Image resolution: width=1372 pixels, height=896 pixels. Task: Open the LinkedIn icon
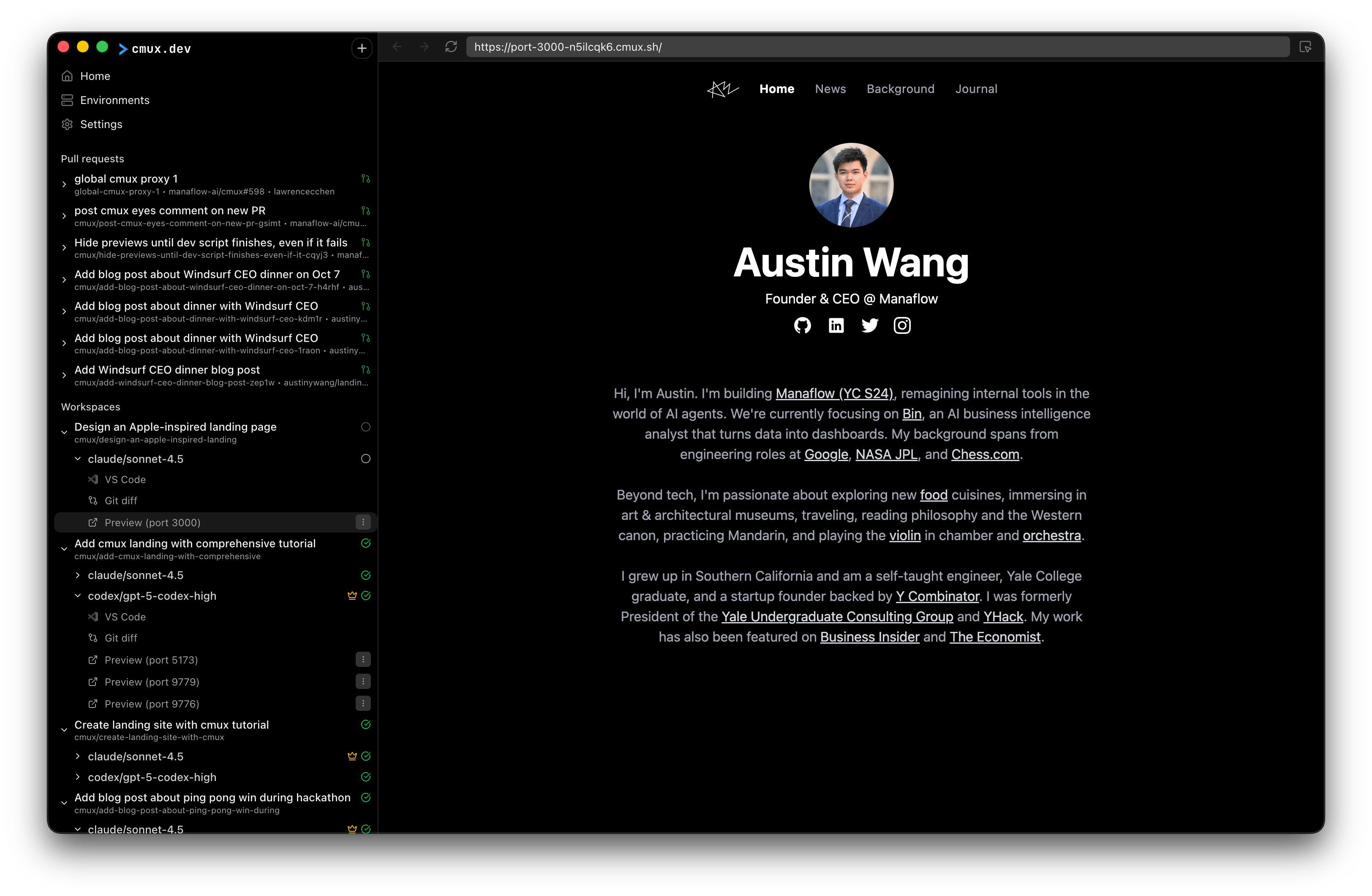[x=836, y=325]
